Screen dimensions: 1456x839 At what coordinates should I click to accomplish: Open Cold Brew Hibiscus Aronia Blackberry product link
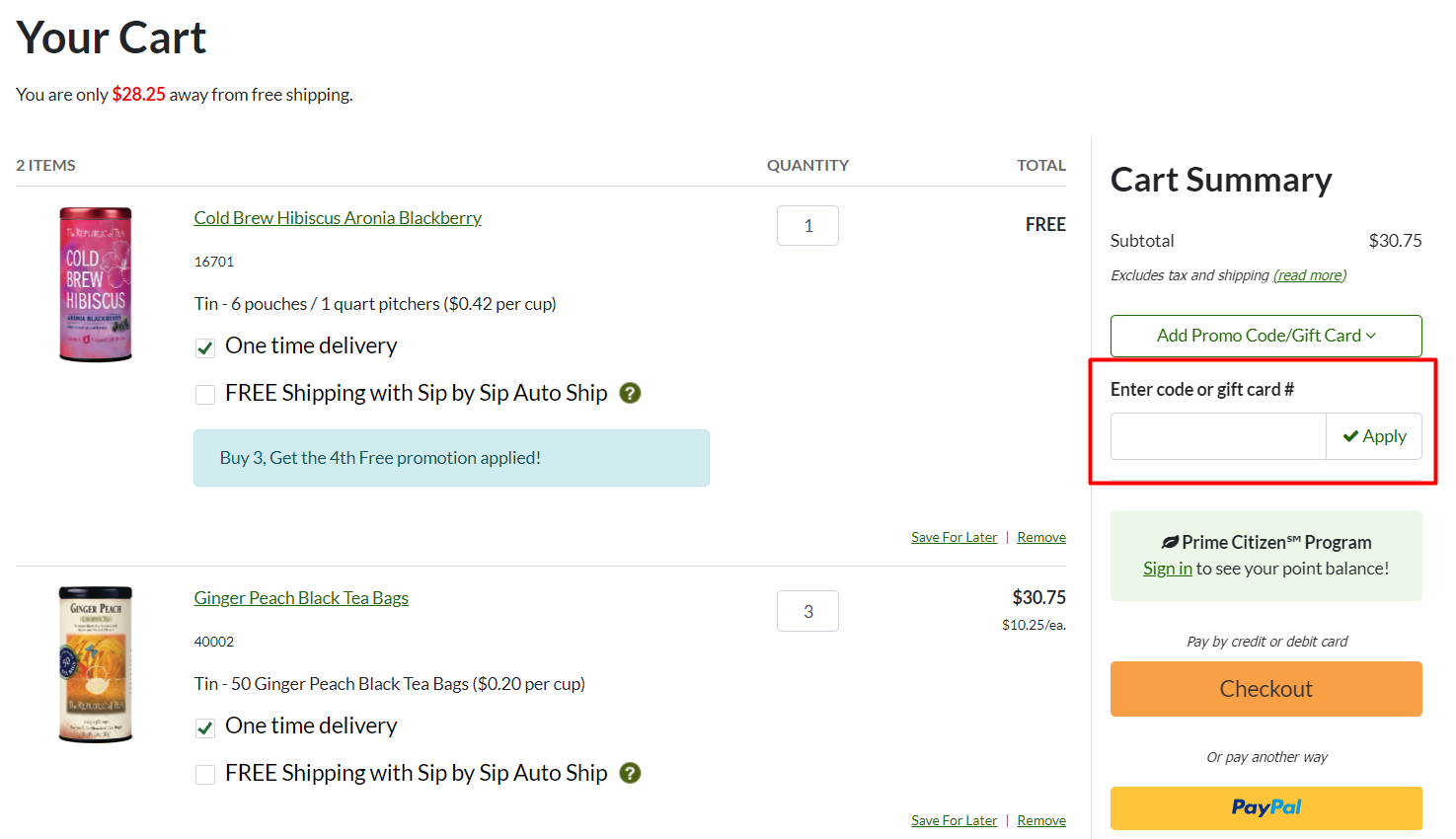tap(338, 218)
